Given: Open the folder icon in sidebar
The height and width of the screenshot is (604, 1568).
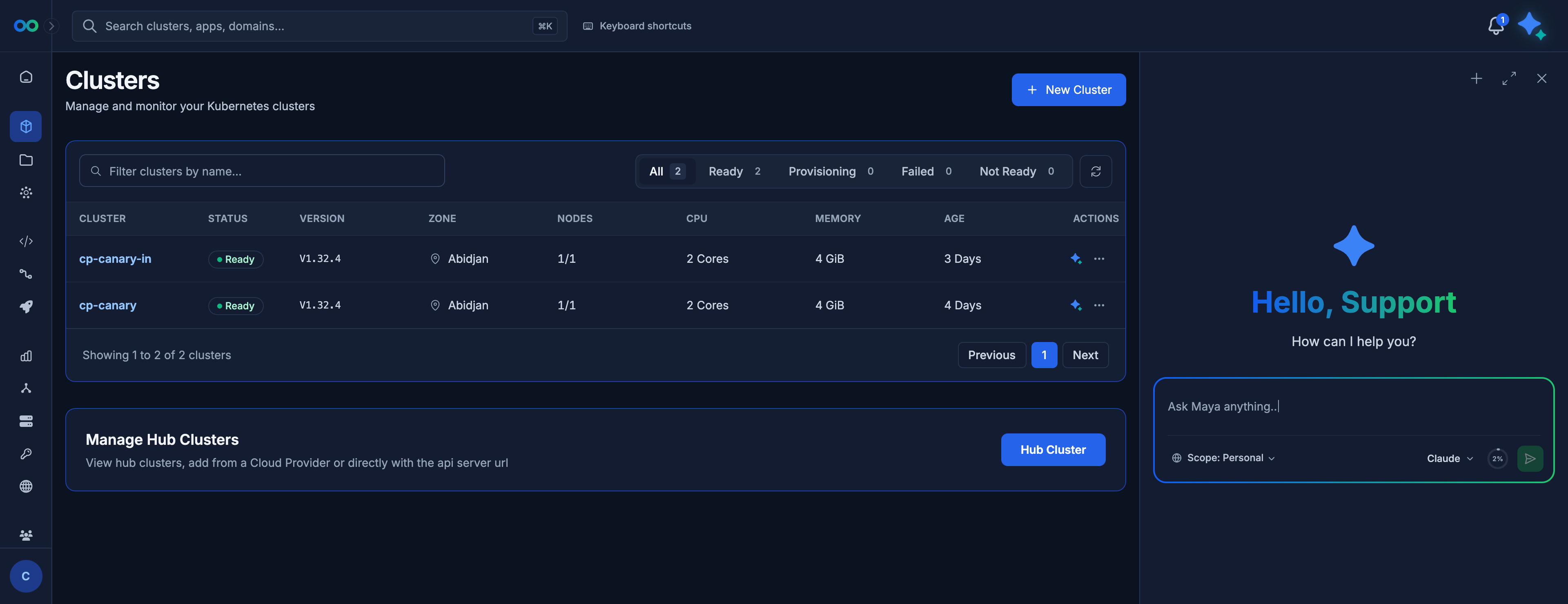Looking at the screenshot, I should point(26,160).
